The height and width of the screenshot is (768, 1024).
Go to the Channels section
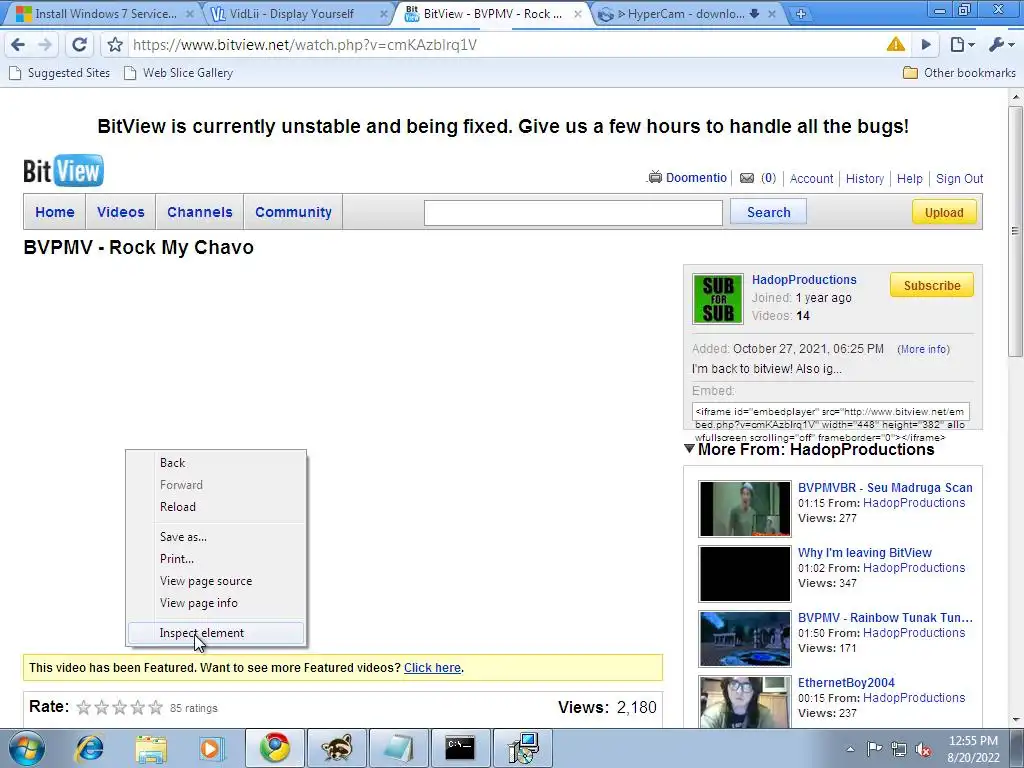pos(200,212)
